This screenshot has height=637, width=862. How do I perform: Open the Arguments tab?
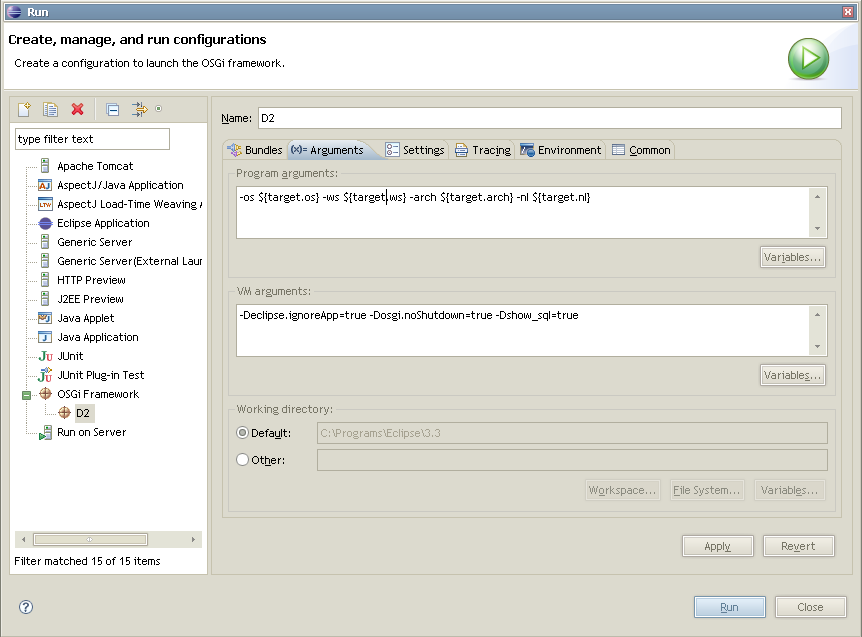pos(328,150)
